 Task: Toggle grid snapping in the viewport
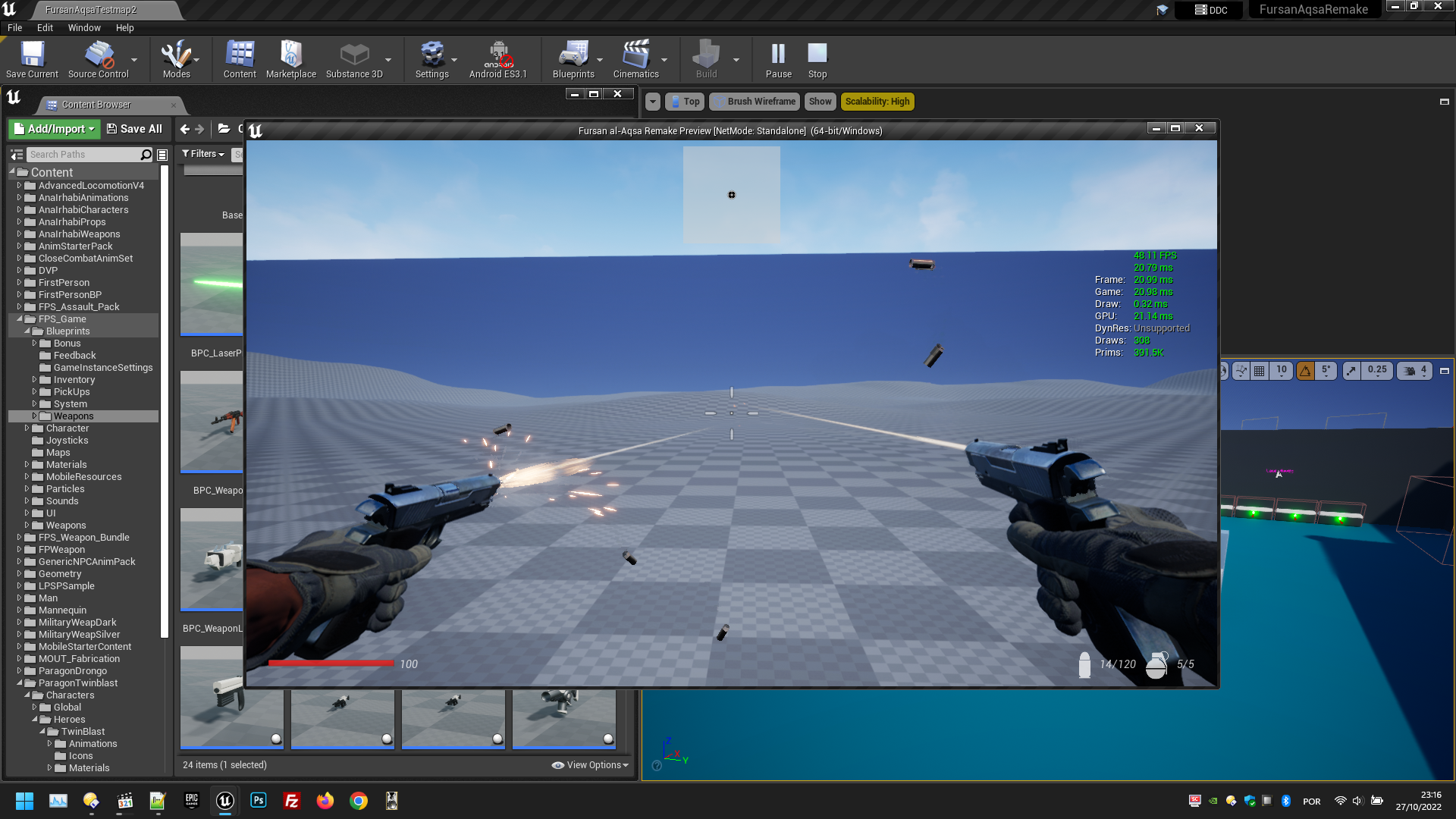[1260, 371]
